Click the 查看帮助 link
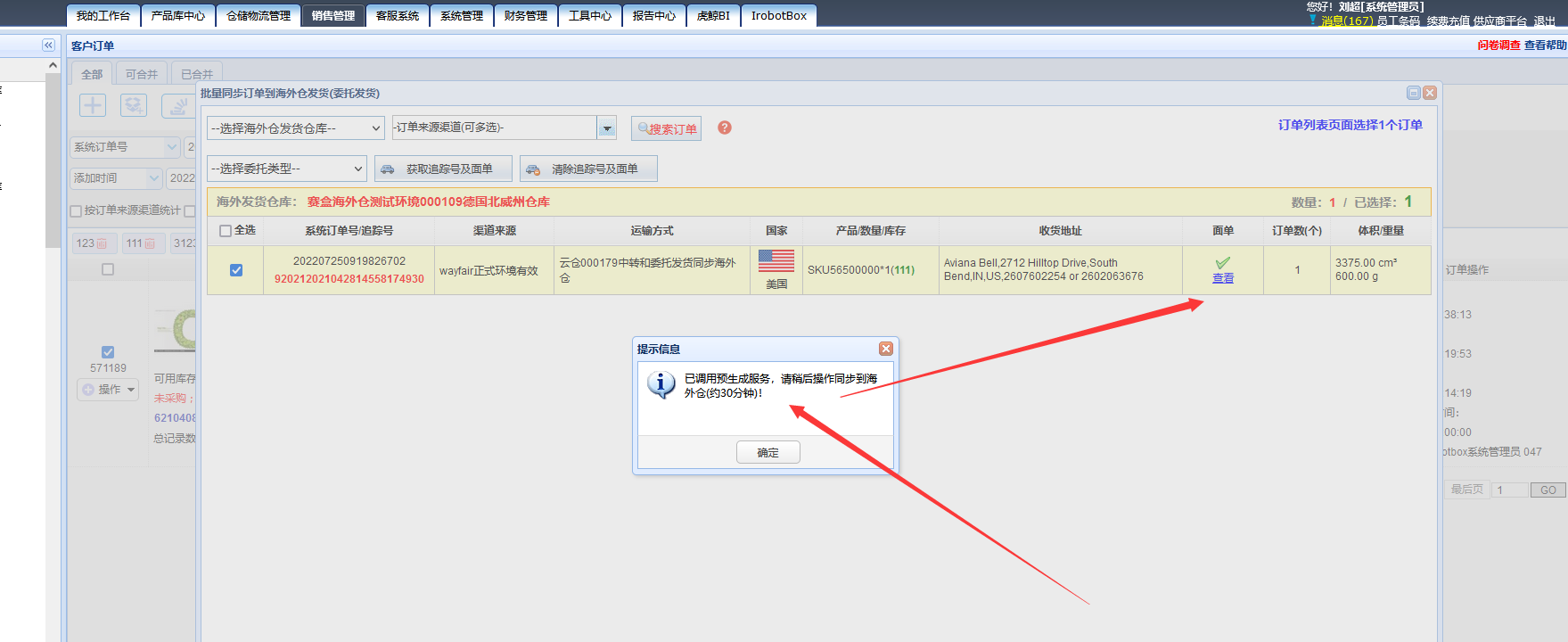The image size is (1568, 642). point(1545,45)
